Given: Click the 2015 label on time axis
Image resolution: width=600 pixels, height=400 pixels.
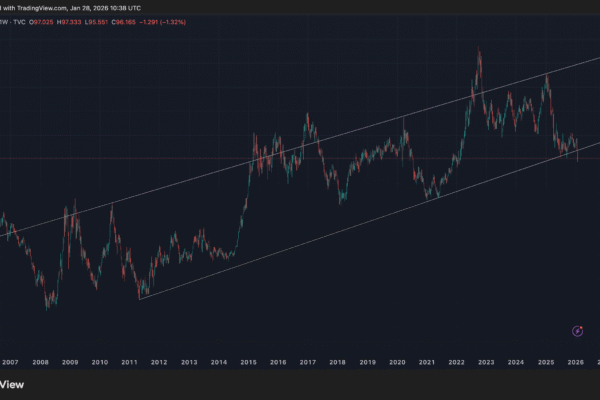Looking at the screenshot, I should point(248,361).
